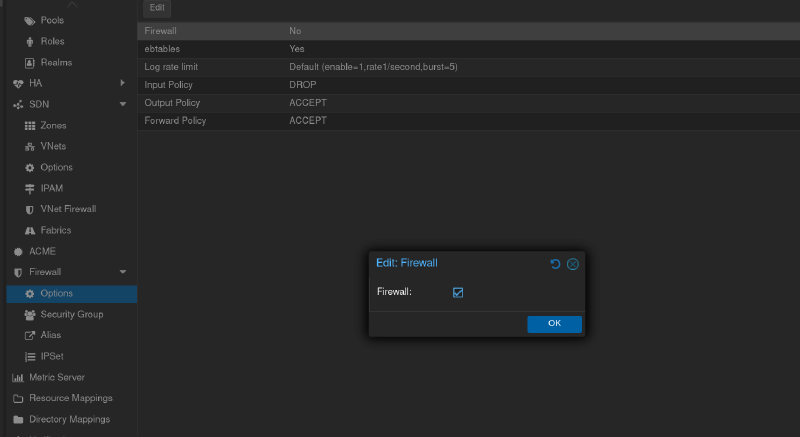The width and height of the screenshot is (800, 437).
Task: Open the Alias menu item
Action: pyautogui.click(x=52, y=335)
